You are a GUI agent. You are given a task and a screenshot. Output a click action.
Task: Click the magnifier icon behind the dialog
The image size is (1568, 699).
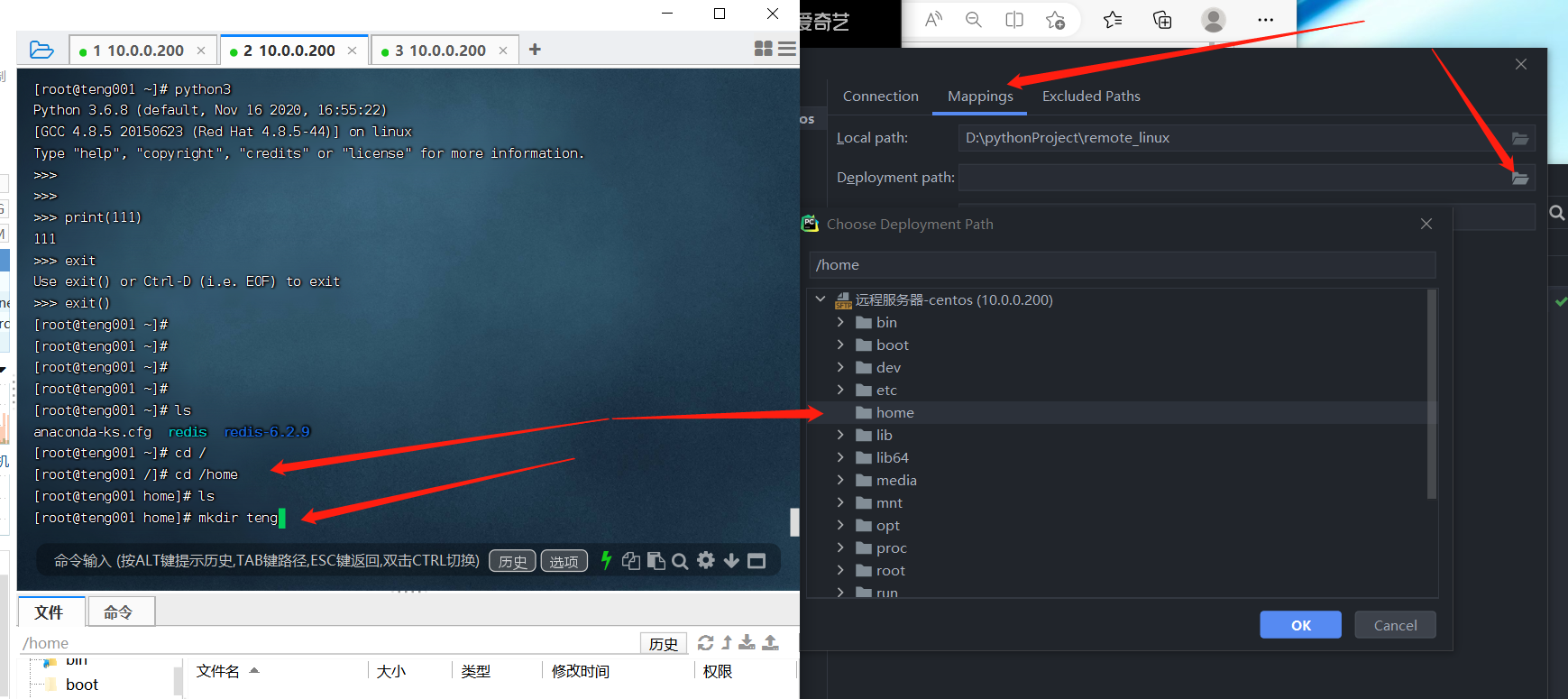tap(1557, 213)
